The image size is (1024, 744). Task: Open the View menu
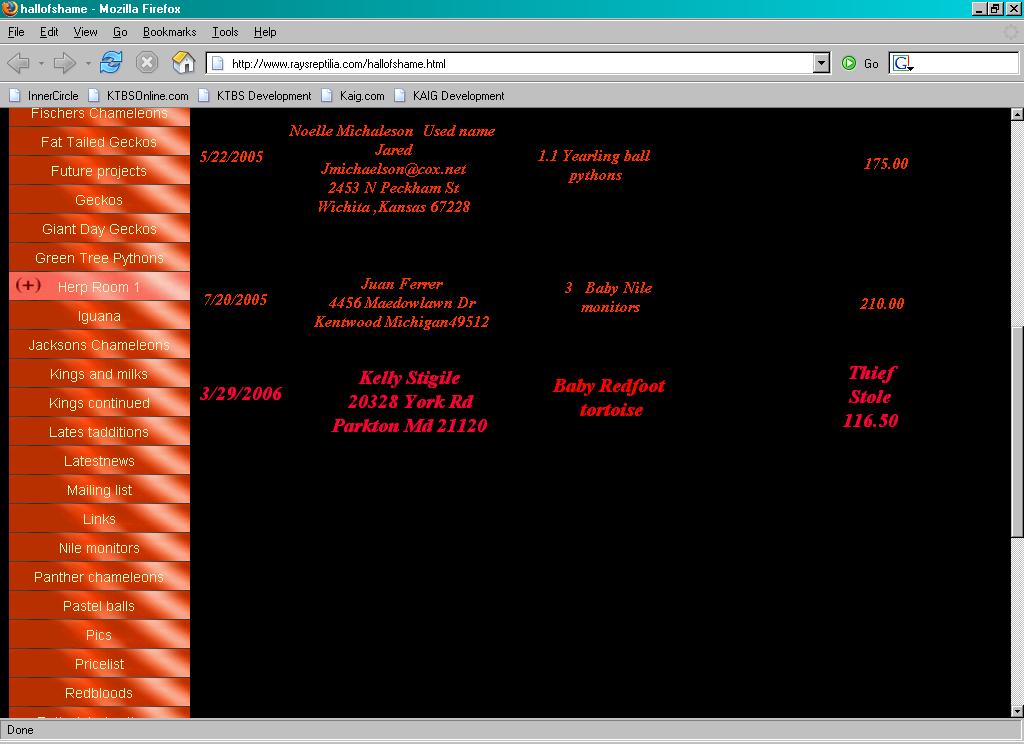tap(85, 31)
